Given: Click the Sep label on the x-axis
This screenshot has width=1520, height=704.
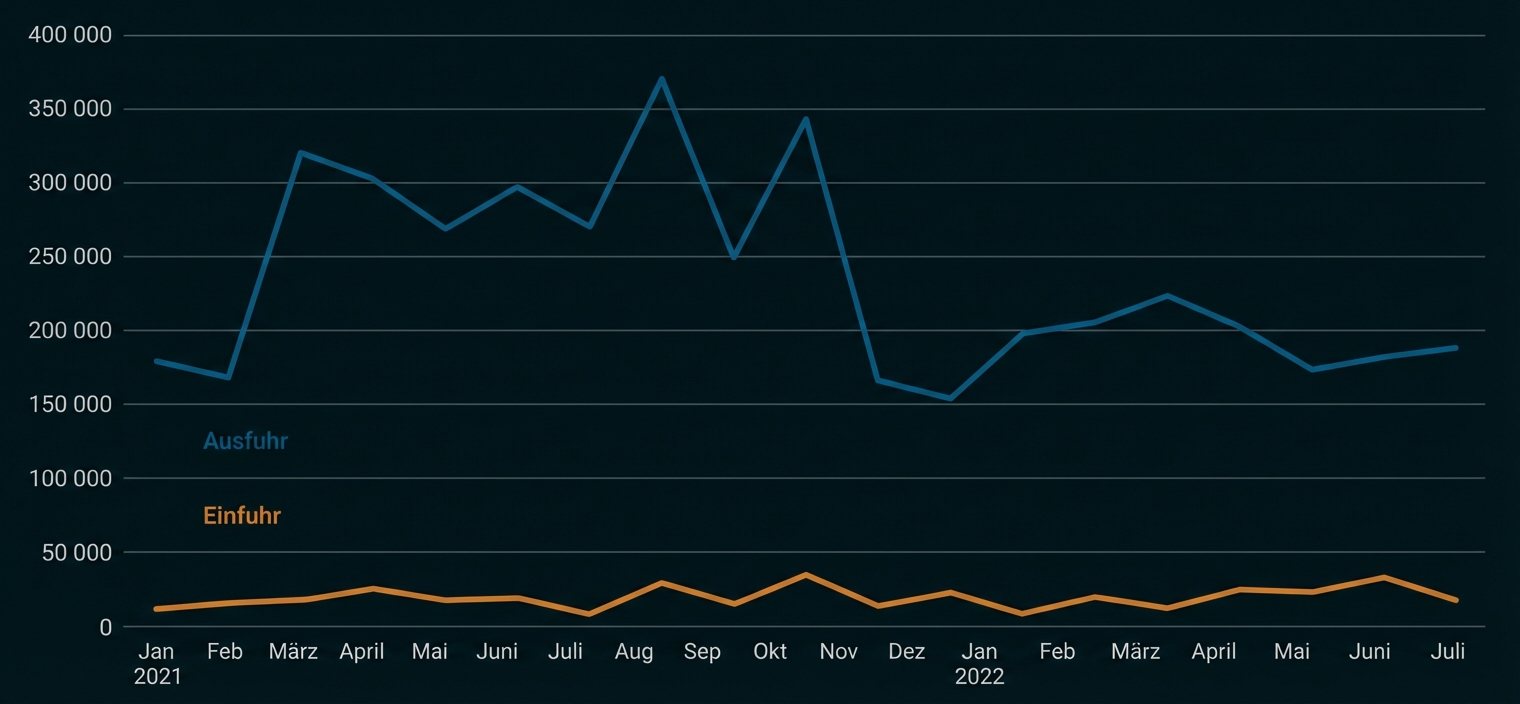Looking at the screenshot, I should (x=702, y=652).
